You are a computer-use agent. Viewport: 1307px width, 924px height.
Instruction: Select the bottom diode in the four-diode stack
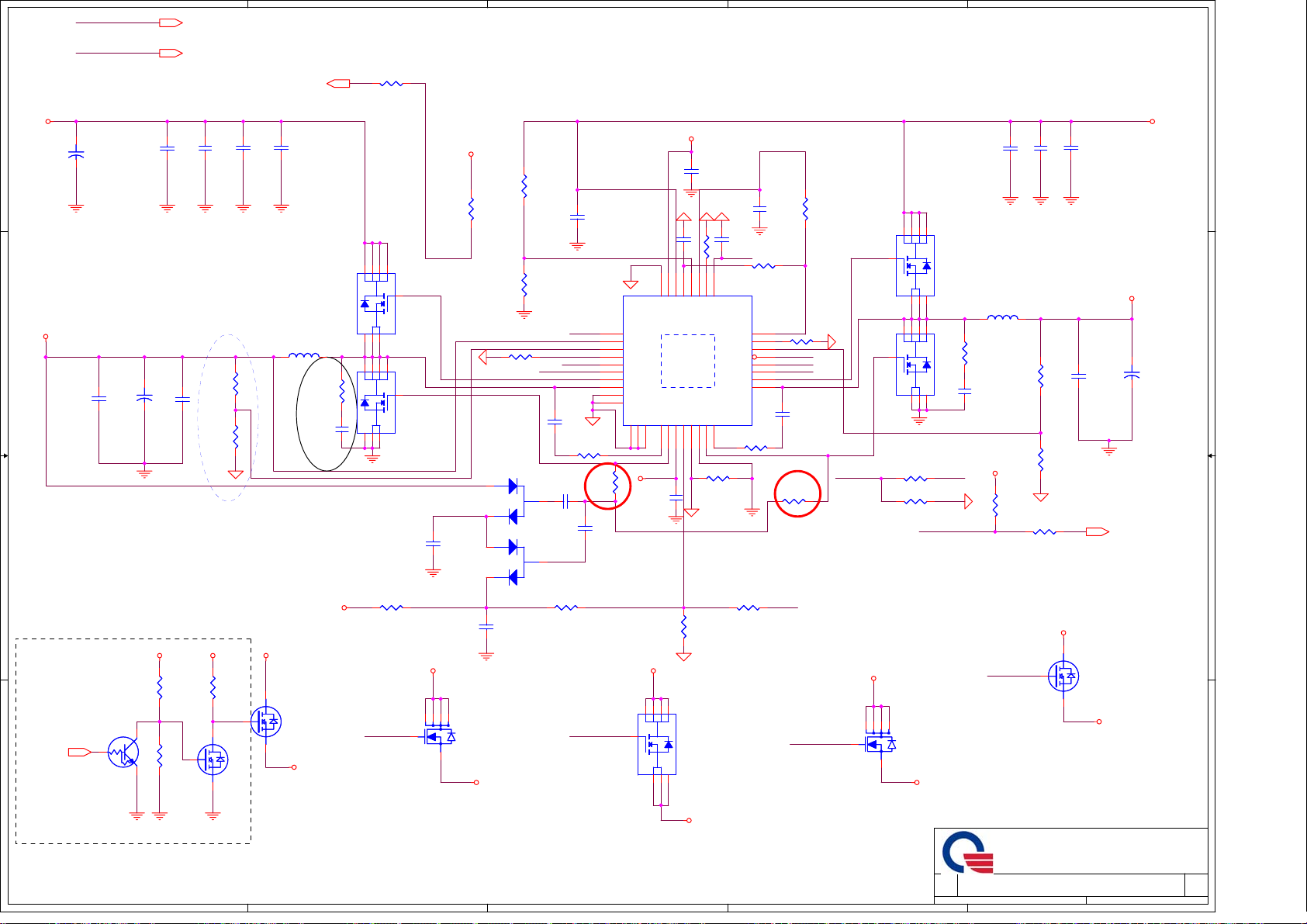point(513,577)
